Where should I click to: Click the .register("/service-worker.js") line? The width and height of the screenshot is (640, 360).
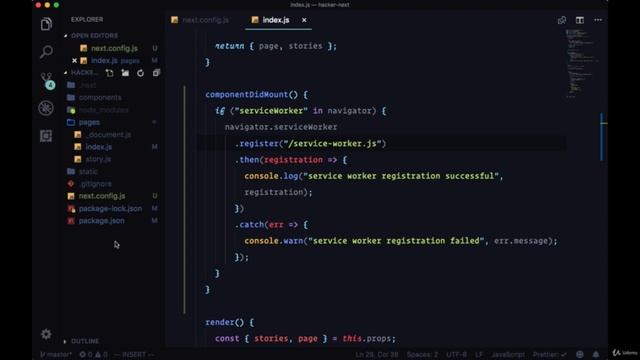(x=311, y=144)
